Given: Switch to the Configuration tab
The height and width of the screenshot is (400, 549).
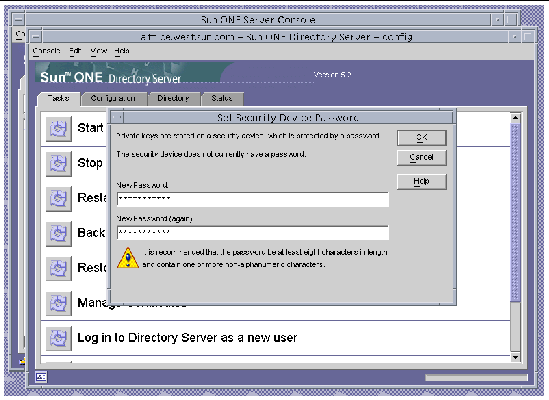Looking at the screenshot, I should [x=113, y=98].
